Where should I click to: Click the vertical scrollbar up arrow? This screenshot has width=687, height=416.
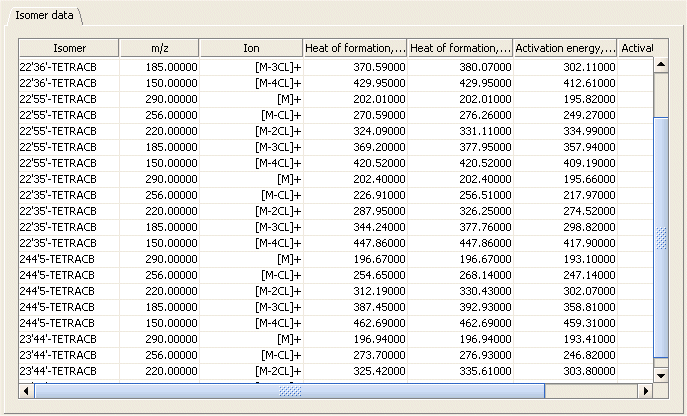point(660,65)
